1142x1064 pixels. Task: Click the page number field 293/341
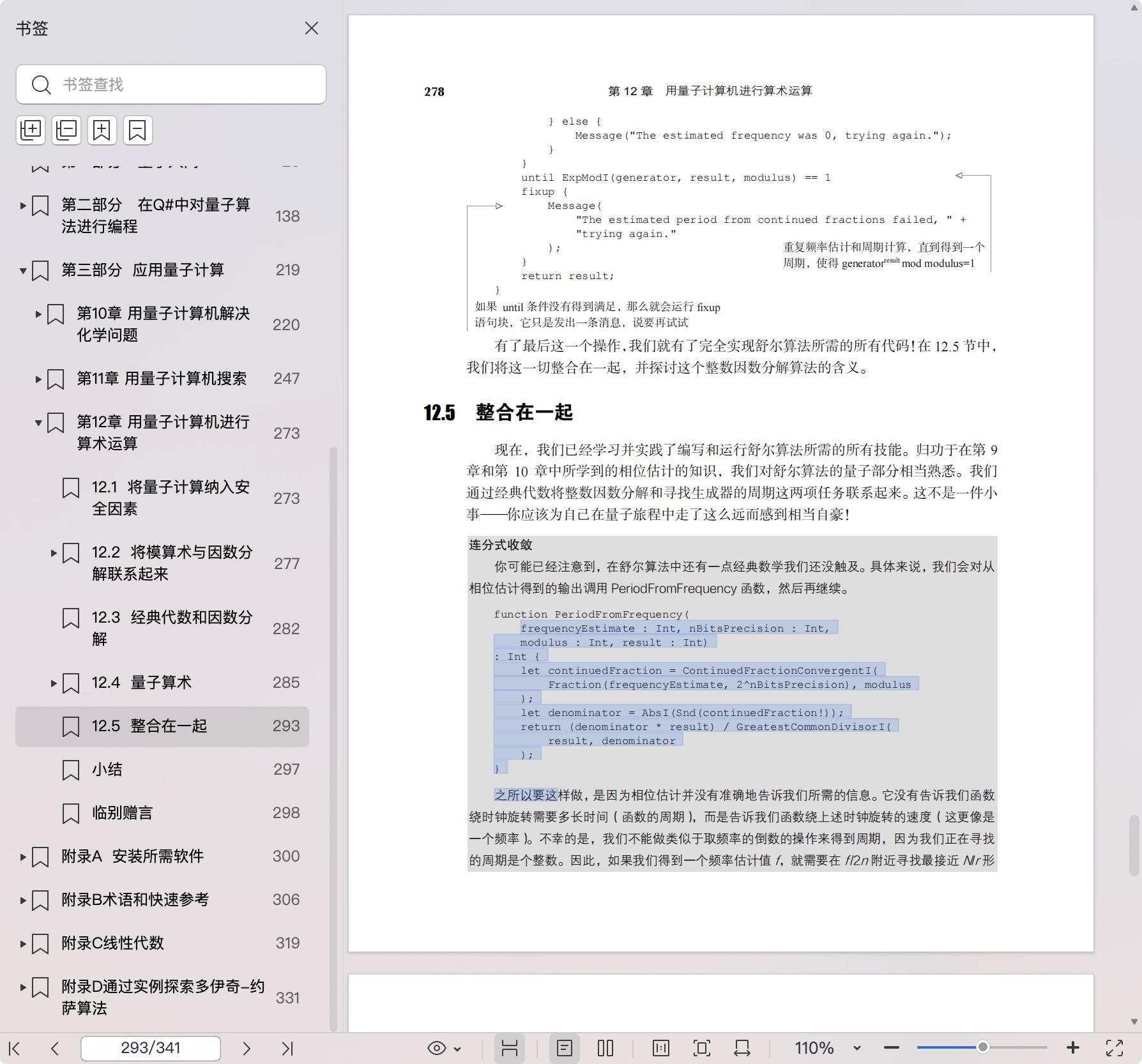point(151,1048)
